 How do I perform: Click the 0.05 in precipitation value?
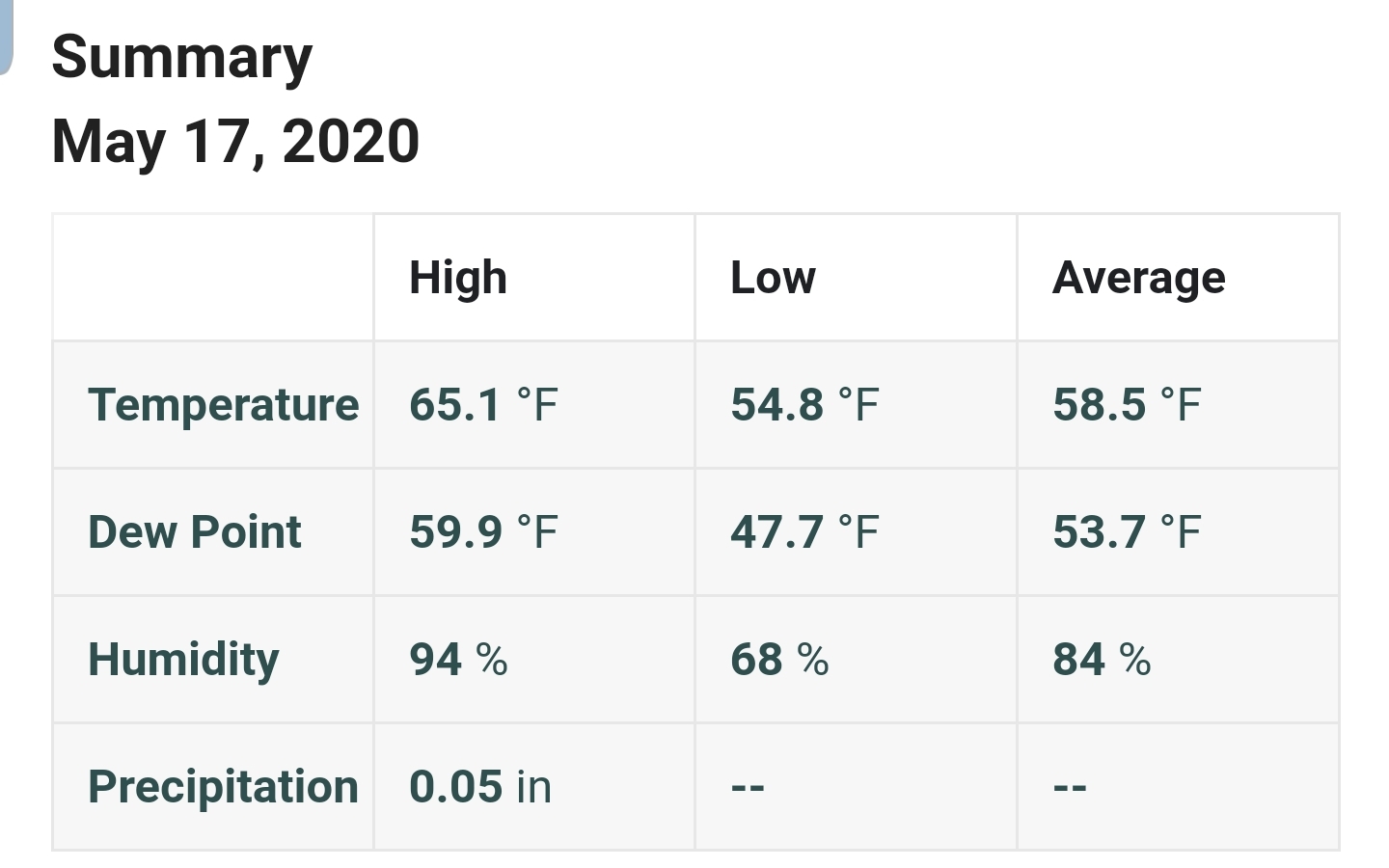pos(480,787)
